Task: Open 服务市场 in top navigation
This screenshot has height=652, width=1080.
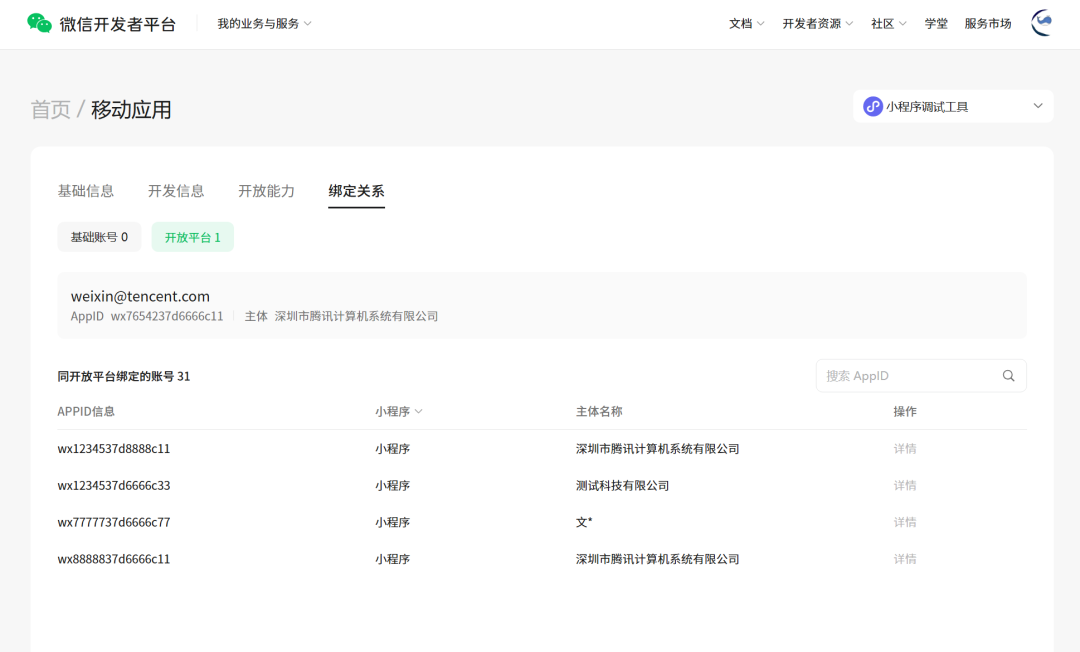Action: pyautogui.click(x=988, y=24)
